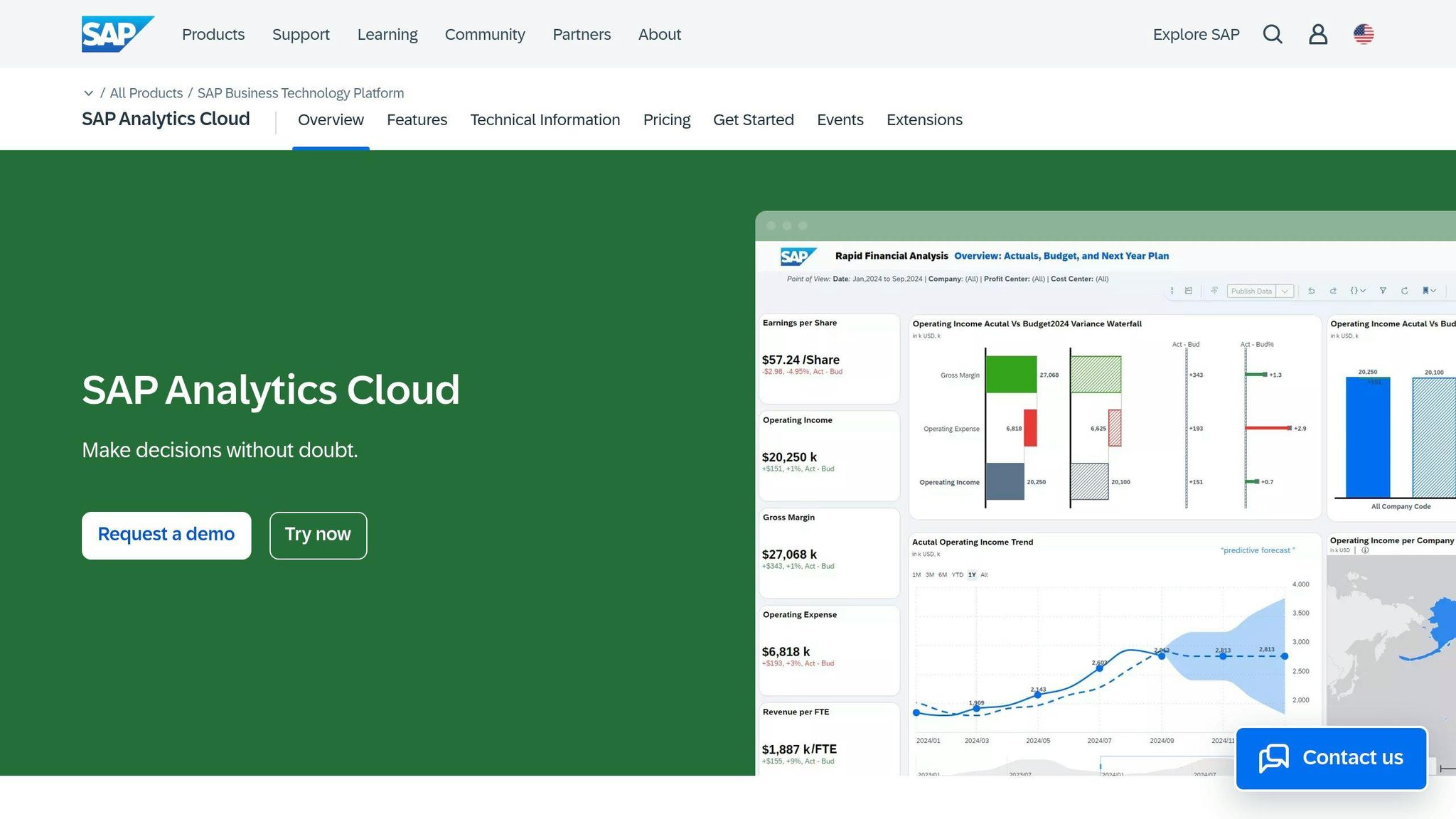
Task: Select the 6M trend range option
Action: pos(943,574)
